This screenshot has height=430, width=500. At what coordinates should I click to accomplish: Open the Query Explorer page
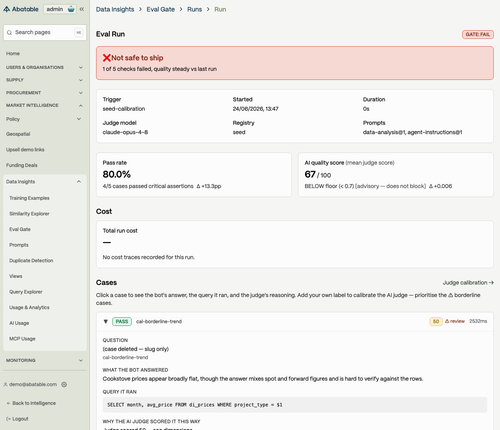point(26,292)
